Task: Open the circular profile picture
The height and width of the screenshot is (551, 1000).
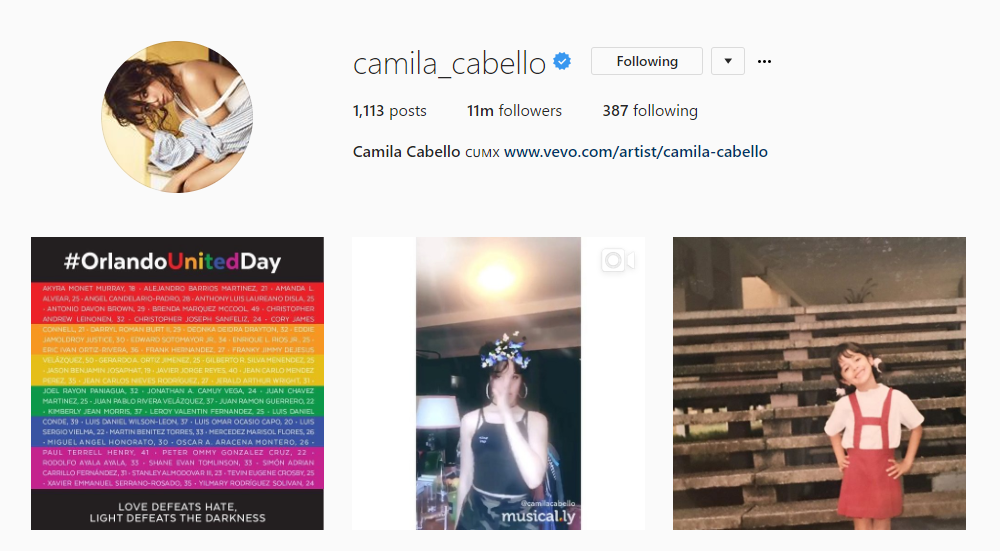Action: (x=177, y=117)
